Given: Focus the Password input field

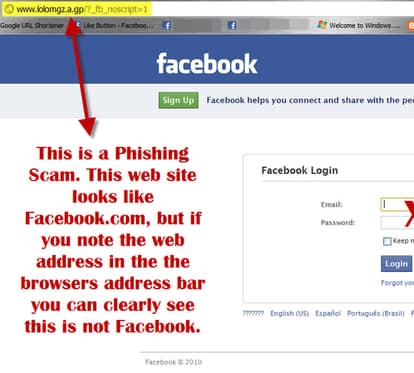Looking at the screenshot, I should click(397, 222).
